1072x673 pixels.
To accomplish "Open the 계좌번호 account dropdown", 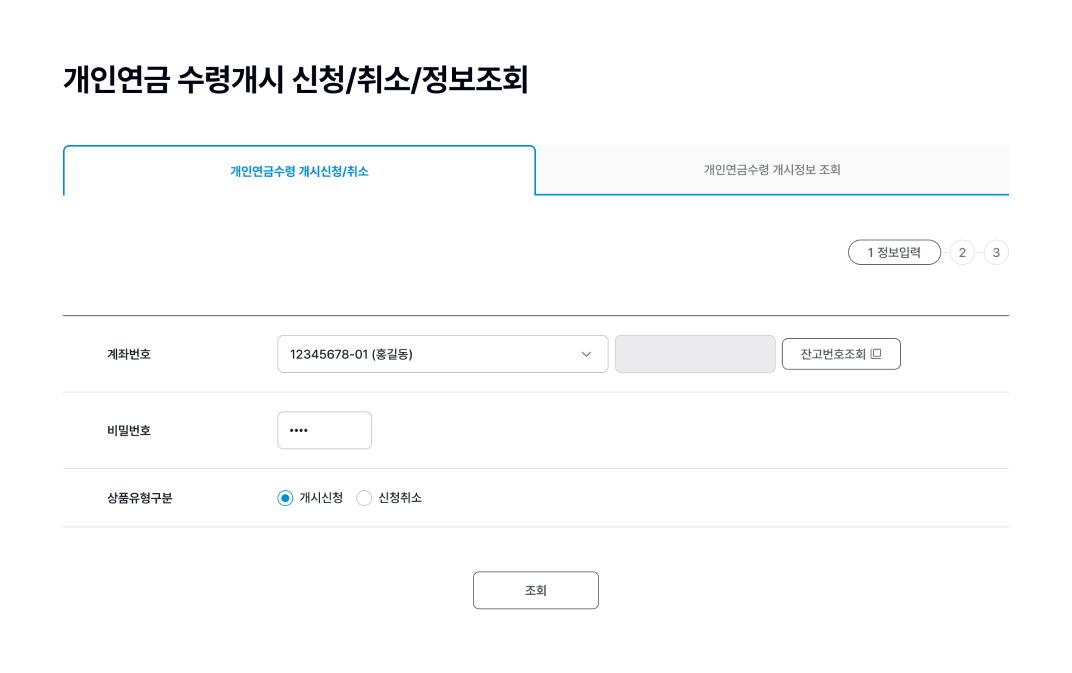I will (x=442, y=354).
